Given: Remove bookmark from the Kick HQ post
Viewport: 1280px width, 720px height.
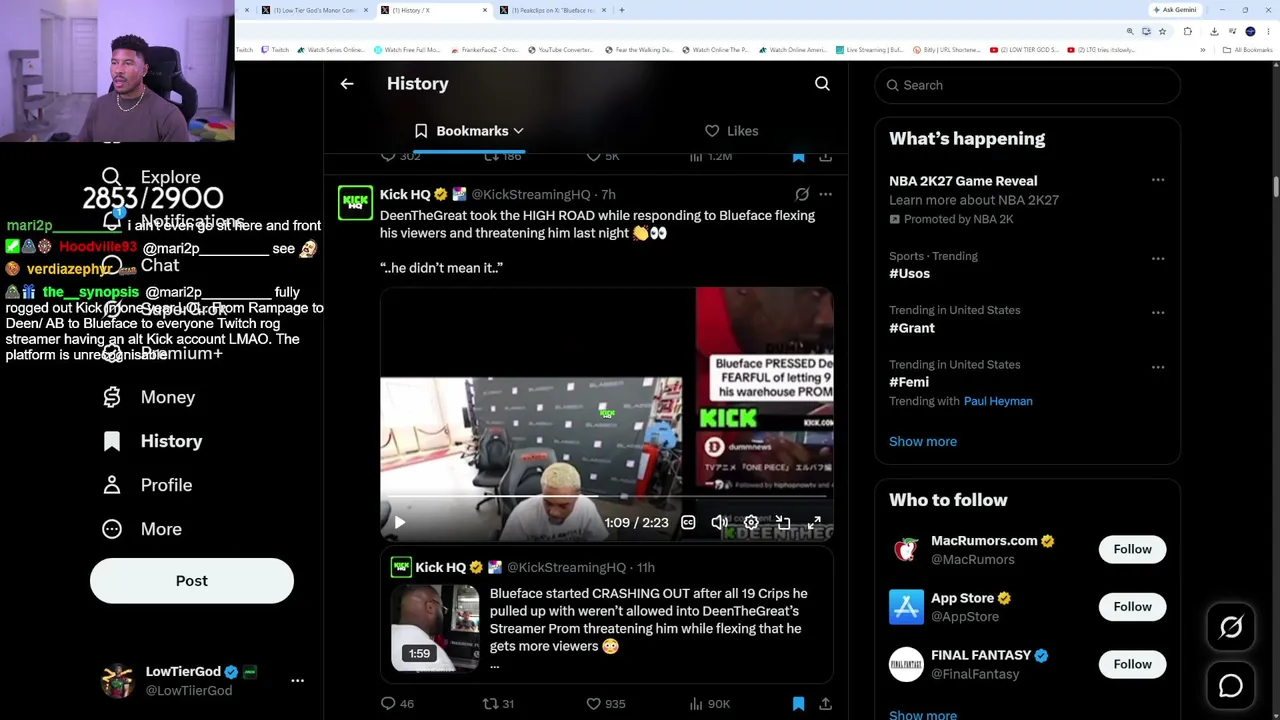Looking at the screenshot, I should coord(798,704).
